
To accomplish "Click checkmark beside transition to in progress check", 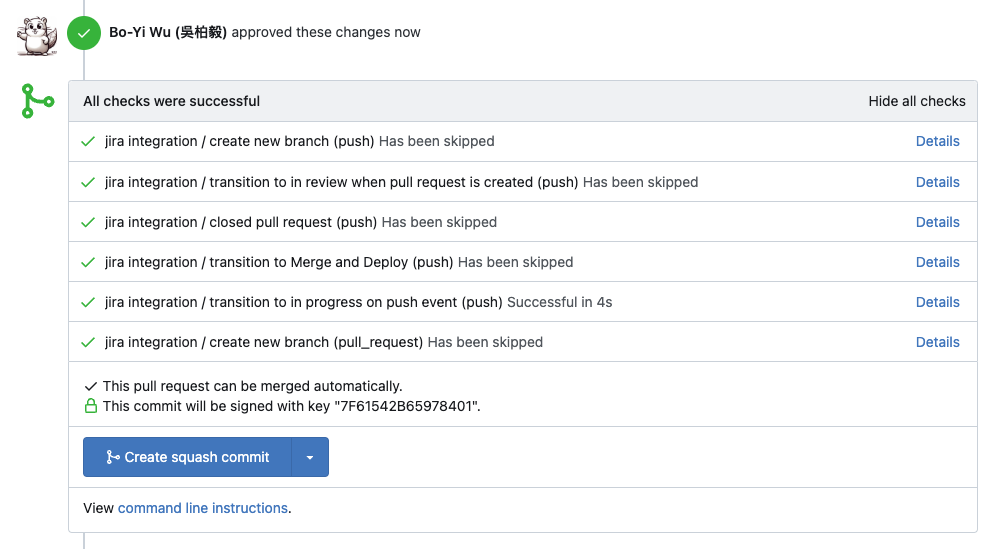I will point(89,302).
